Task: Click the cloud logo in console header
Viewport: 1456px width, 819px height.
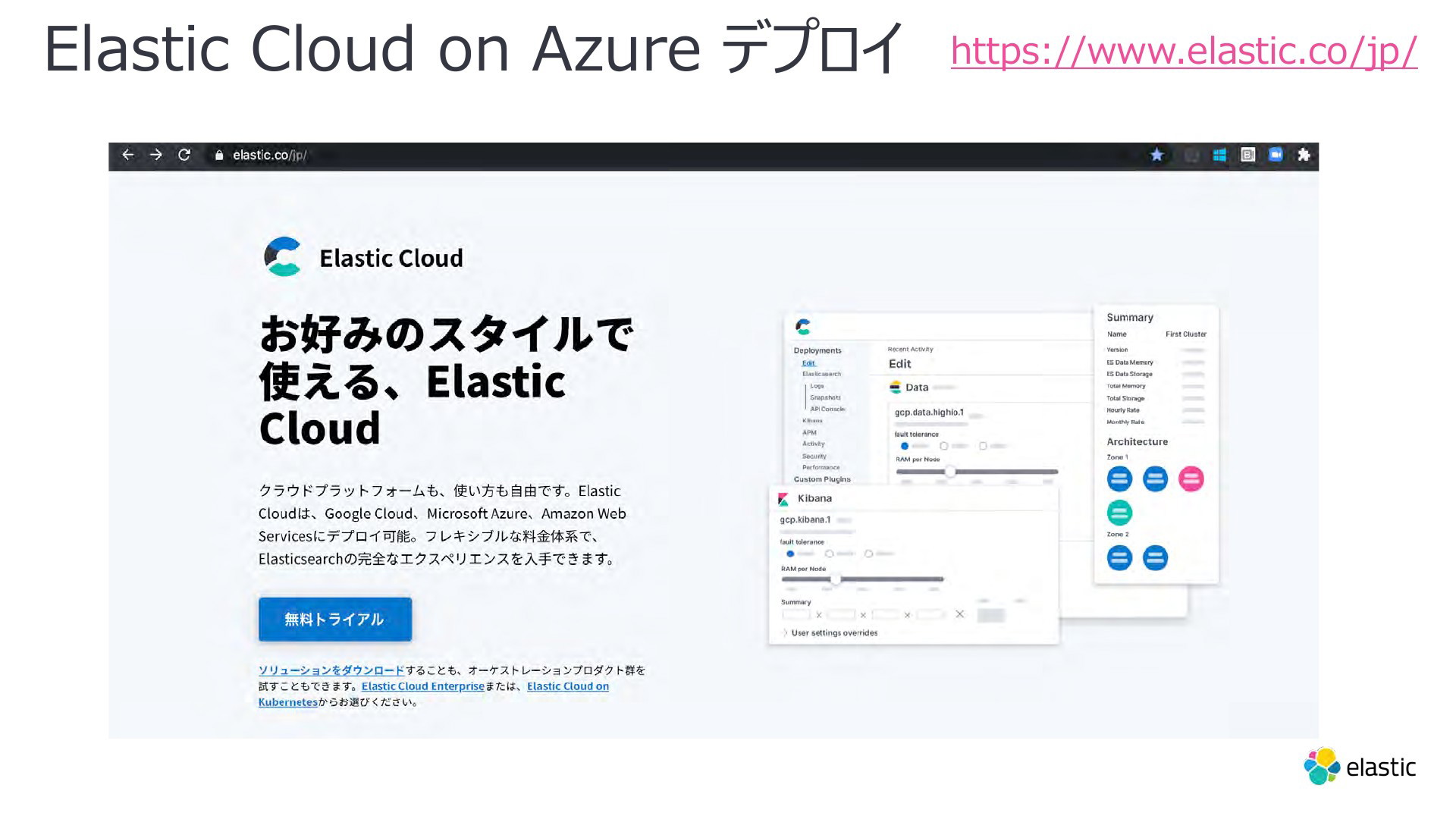Action: 803,327
